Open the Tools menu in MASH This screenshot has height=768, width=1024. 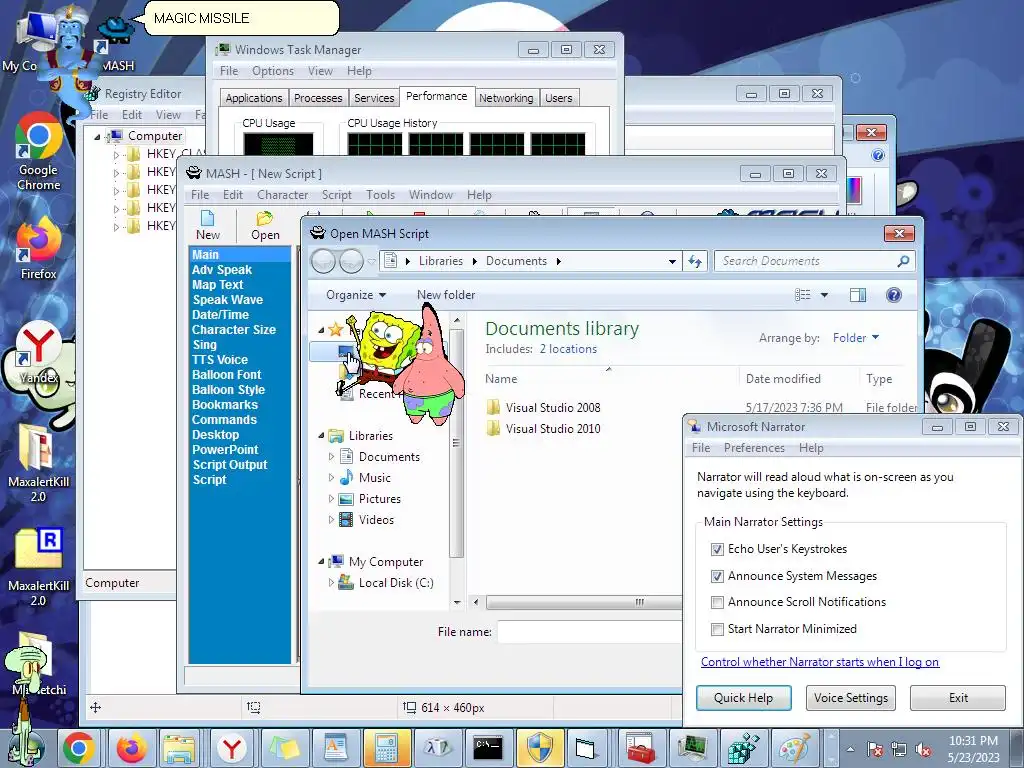pyautogui.click(x=380, y=195)
